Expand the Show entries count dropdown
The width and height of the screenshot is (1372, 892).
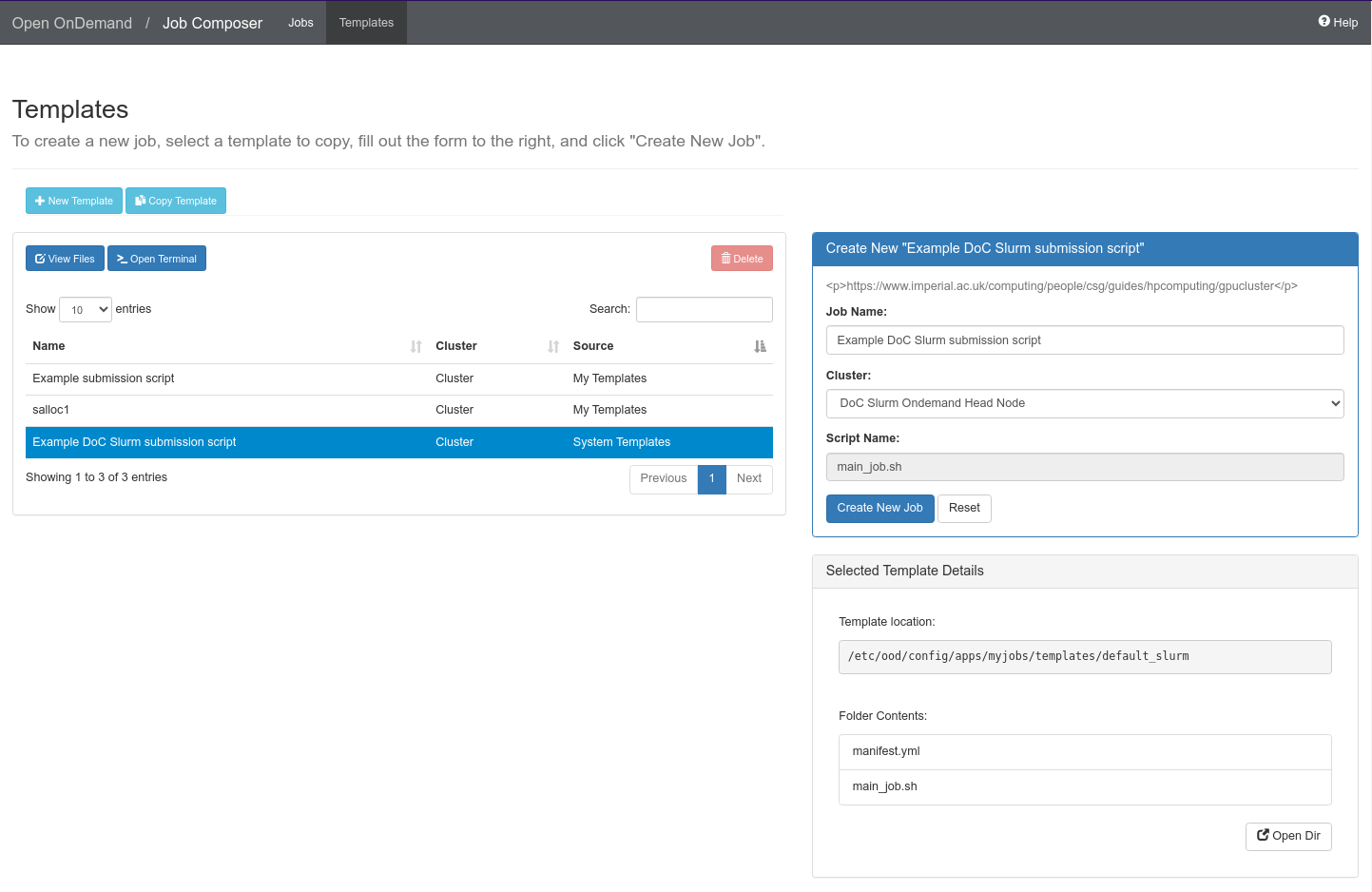(x=86, y=310)
